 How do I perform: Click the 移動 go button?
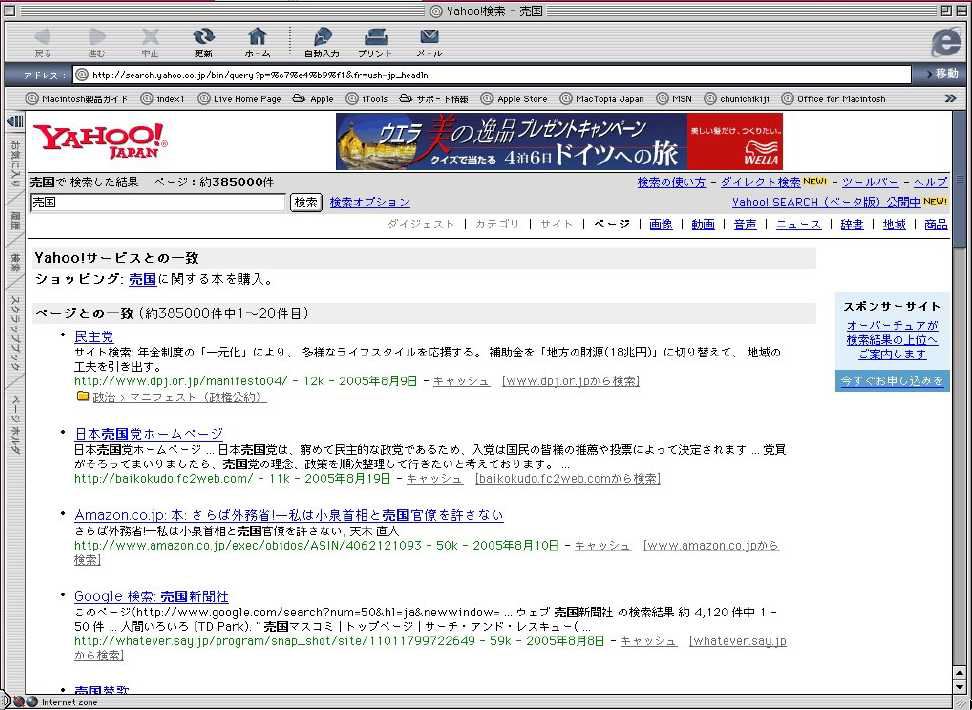click(x=942, y=74)
